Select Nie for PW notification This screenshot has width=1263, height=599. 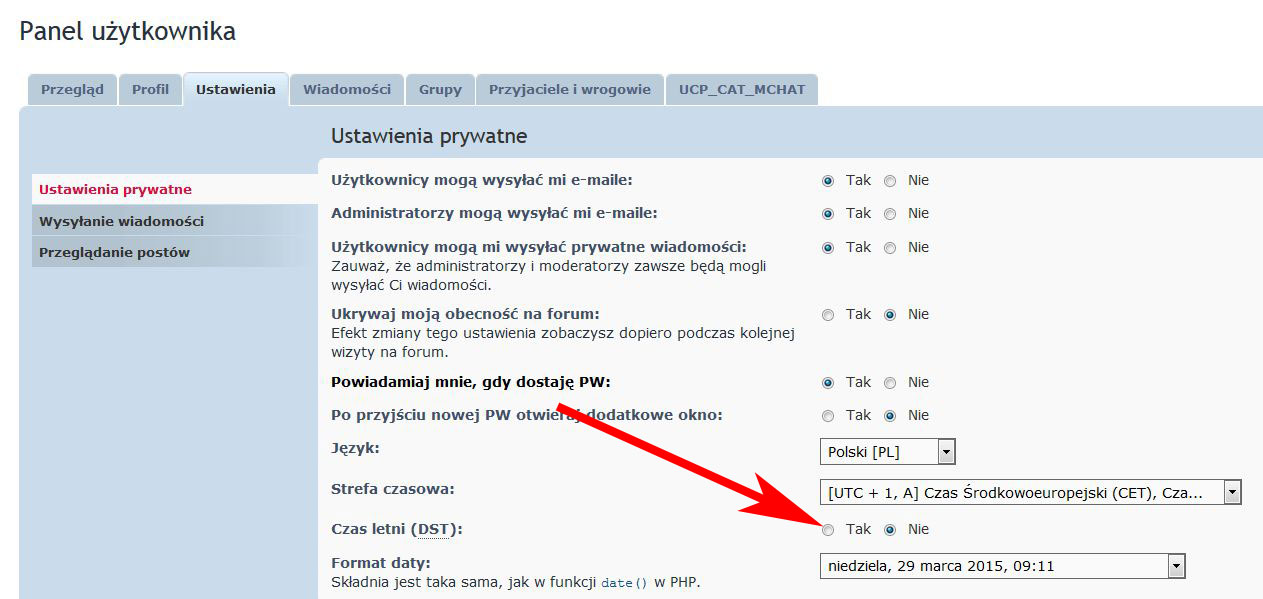(x=890, y=383)
